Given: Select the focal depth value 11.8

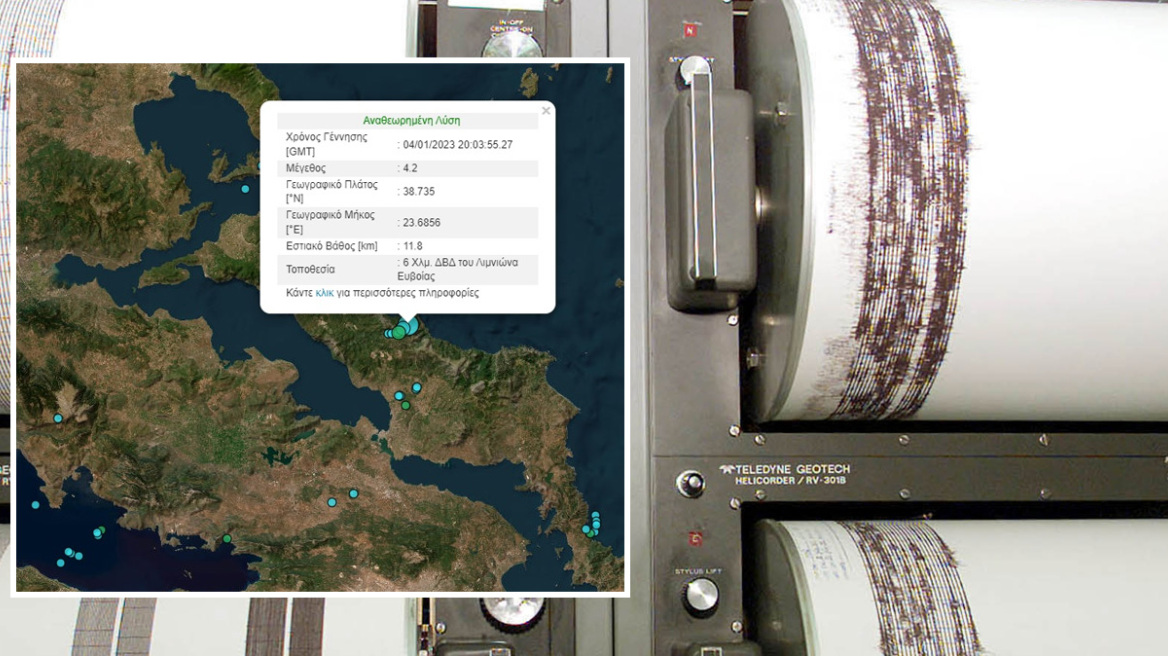Looking at the screenshot, I should click(x=413, y=246).
